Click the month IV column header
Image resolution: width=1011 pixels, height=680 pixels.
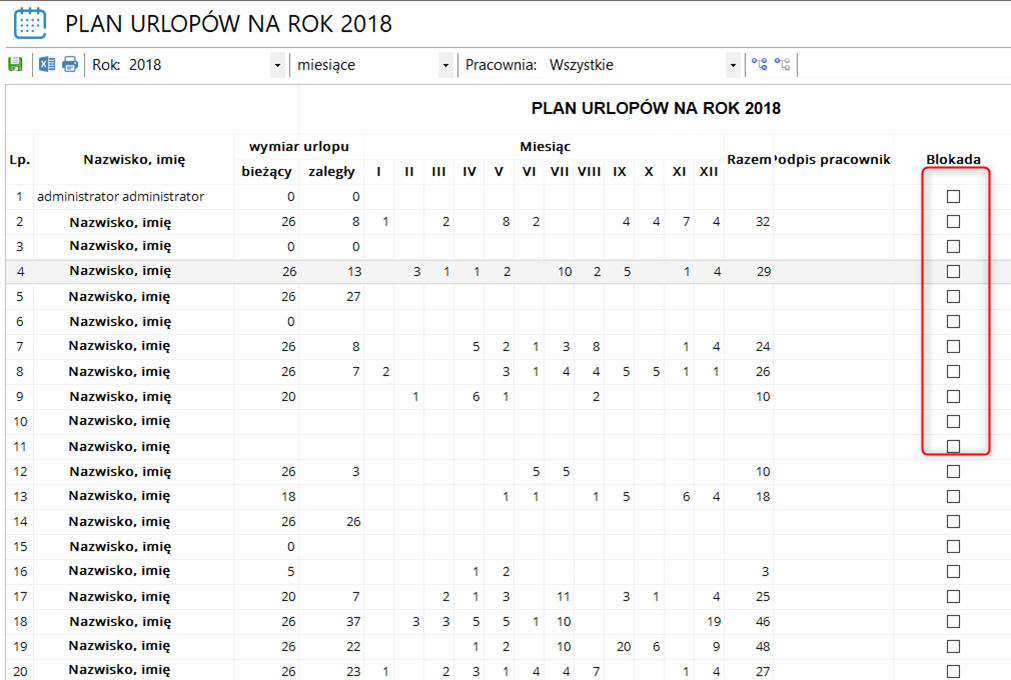coord(469,171)
